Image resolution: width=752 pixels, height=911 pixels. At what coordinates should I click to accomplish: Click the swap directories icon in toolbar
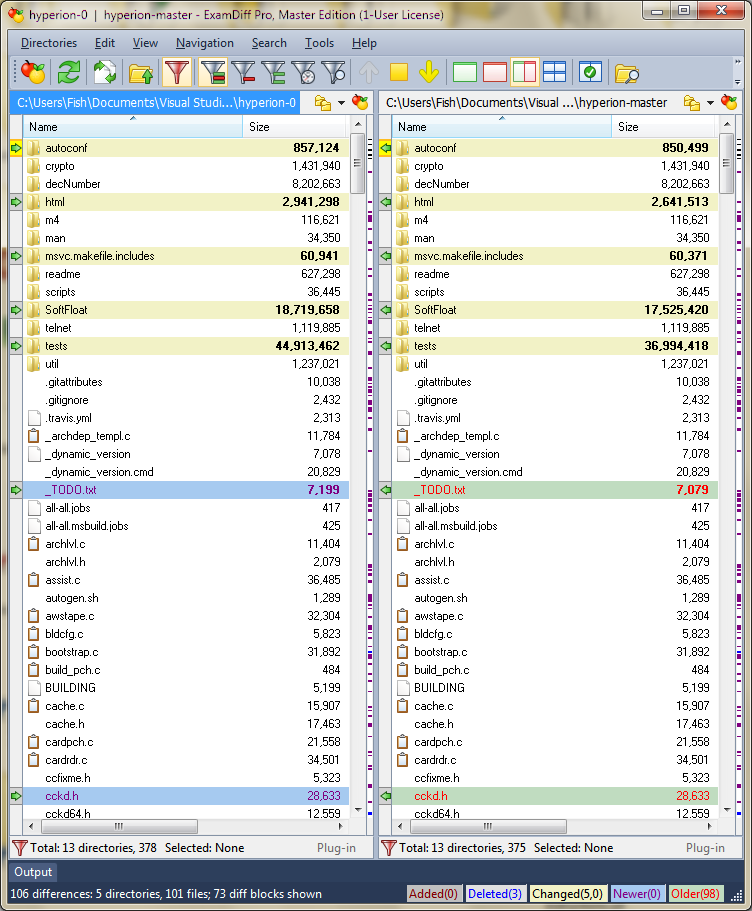pos(105,72)
